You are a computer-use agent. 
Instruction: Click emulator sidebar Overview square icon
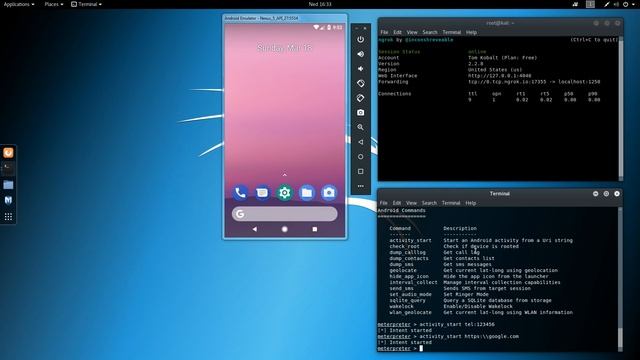[x=360, y=171]
